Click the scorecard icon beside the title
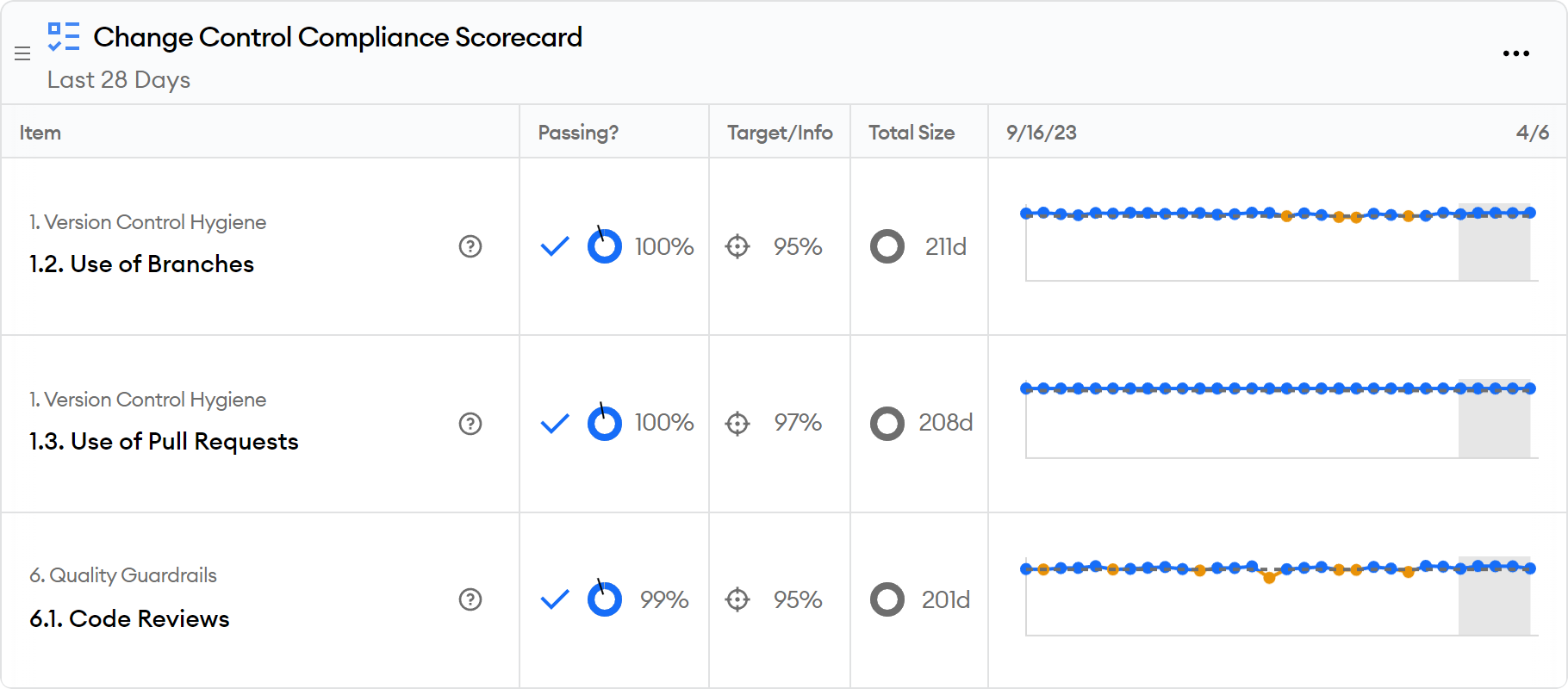The width and height of the screenshot is (1568, 689). point(62,37)
